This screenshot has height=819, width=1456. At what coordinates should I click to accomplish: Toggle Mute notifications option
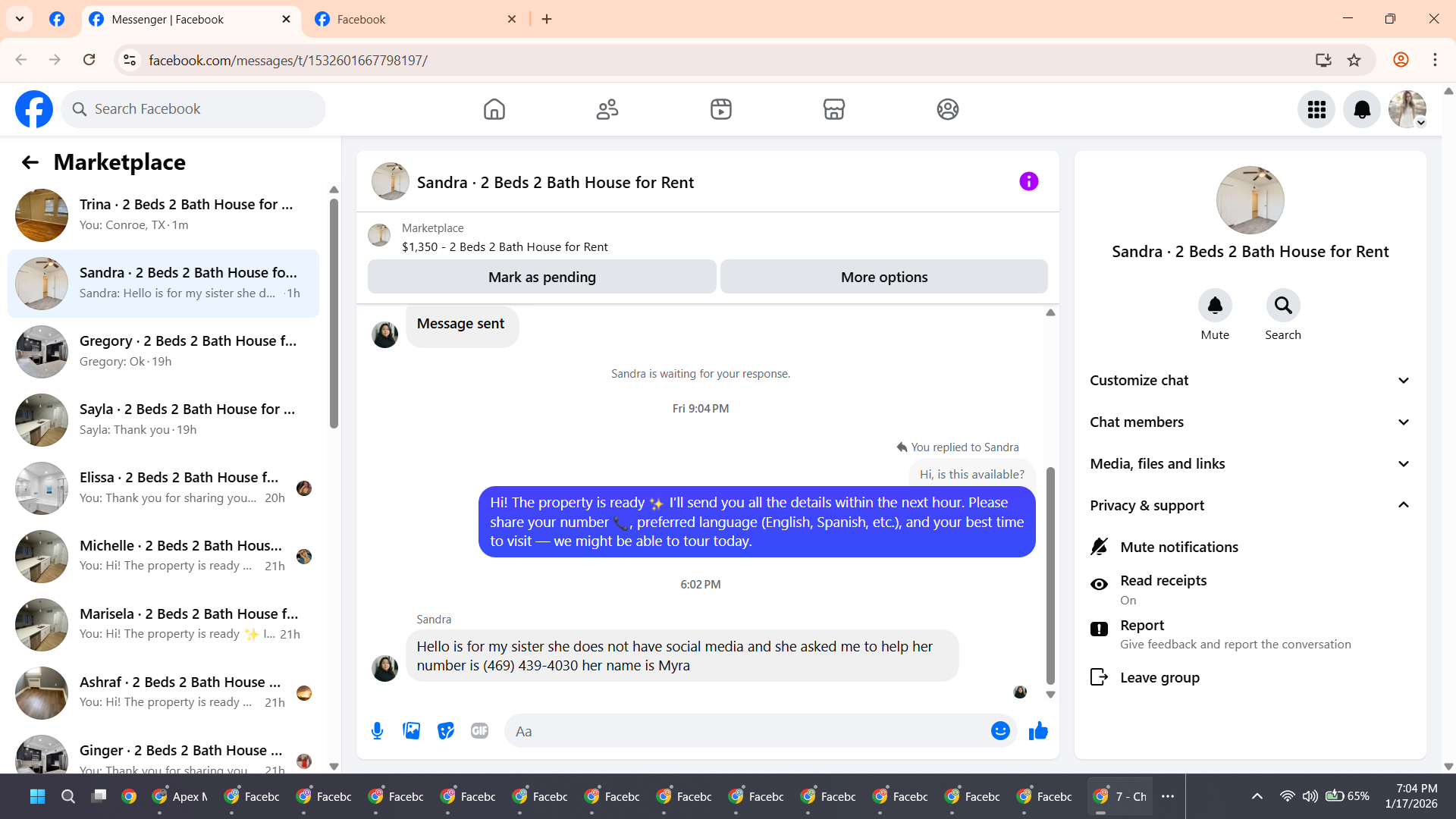point(1178,547)
